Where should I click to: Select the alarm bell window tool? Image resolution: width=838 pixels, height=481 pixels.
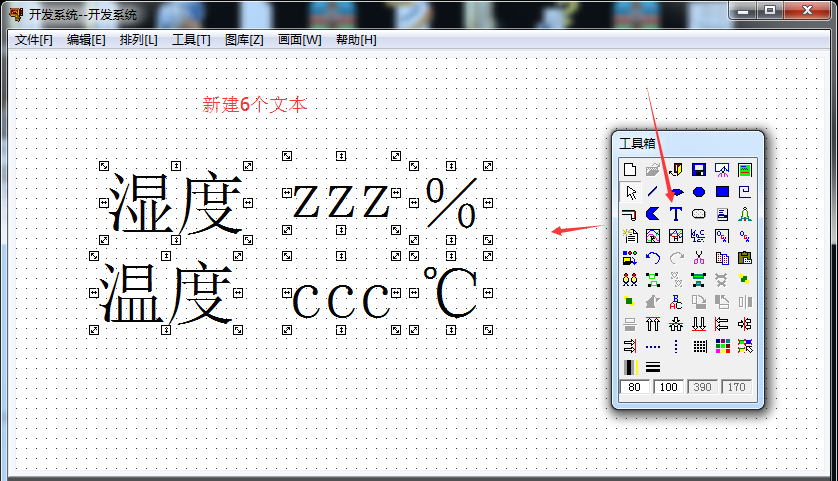coord(744,214)
